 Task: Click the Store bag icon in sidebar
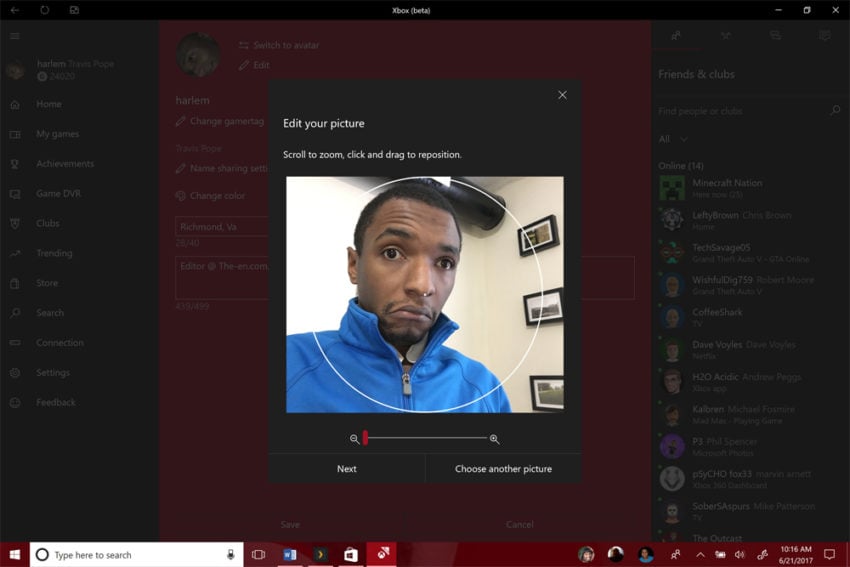[x=15, y=283]
